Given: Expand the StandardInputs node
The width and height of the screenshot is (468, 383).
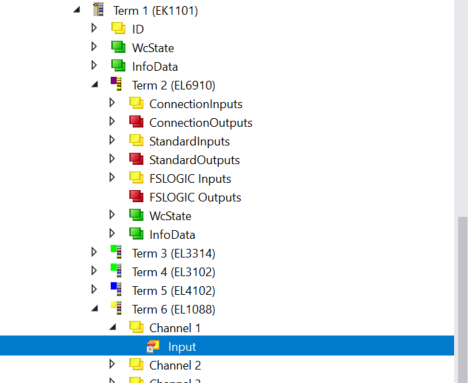Looking at the screenshot, I should pos(112,140).
